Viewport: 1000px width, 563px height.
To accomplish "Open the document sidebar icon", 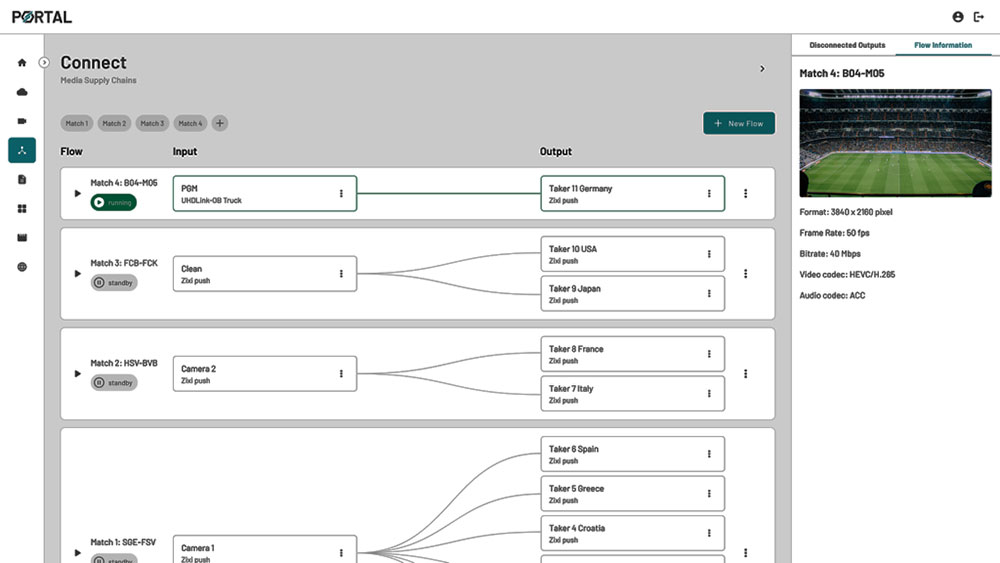I will [x=22, y=180].
